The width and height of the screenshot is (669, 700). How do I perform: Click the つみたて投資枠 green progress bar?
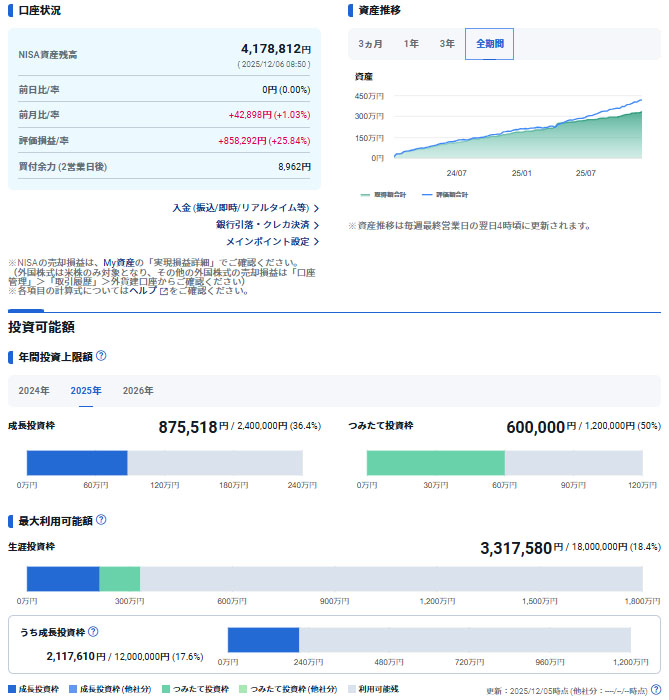(435, 463)
